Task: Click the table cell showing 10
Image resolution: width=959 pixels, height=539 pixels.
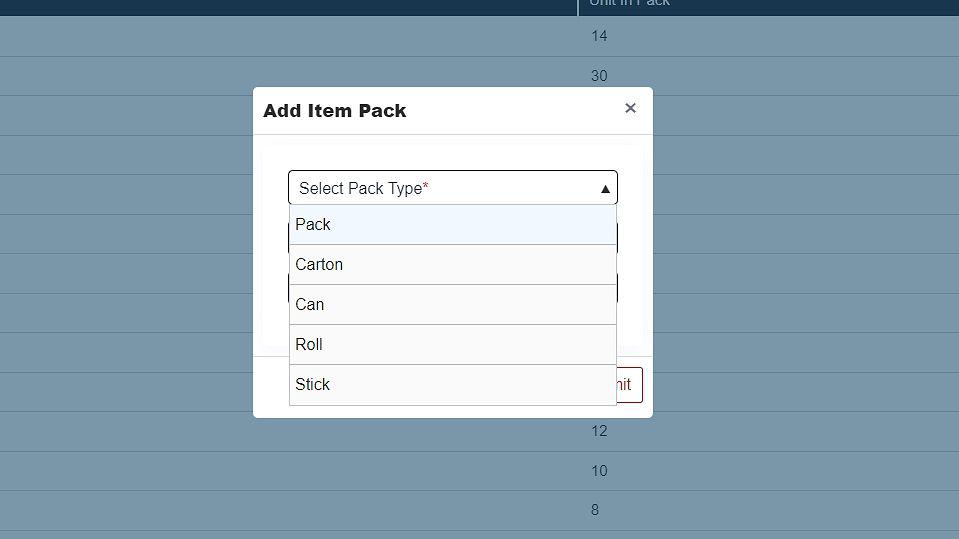Action: click(599, 471)
